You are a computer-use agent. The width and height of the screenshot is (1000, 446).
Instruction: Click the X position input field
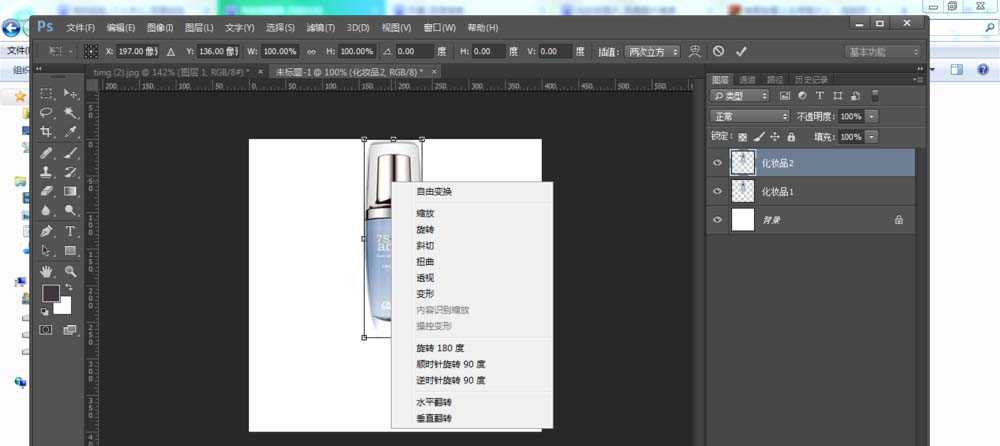[x=138, y=51]
